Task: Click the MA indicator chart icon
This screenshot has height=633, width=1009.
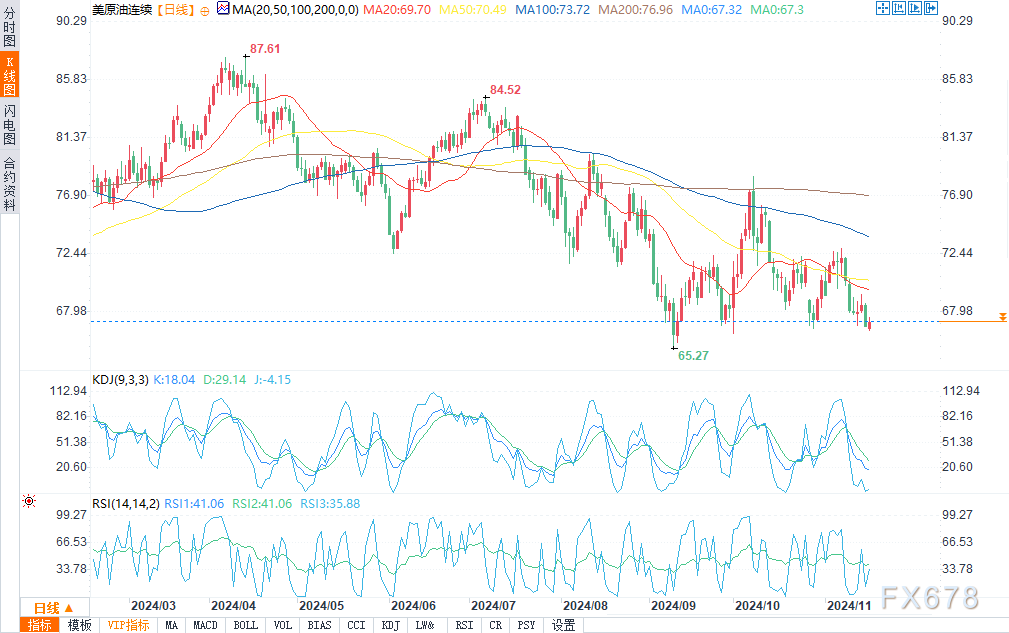Action: tap(223, 8)
